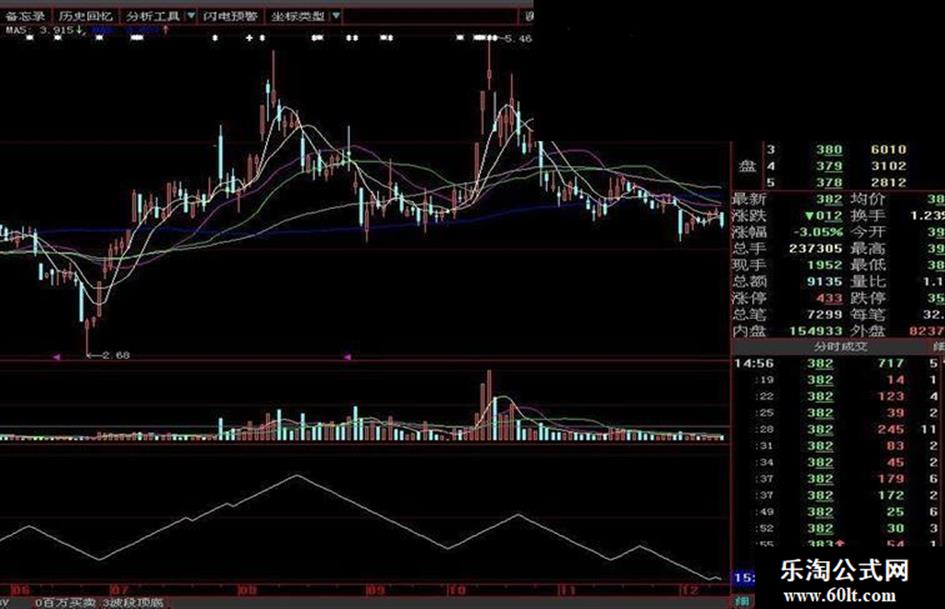Viewport: 945px width, 609px height.
Task: Click the 10 month marker on timeline
Action: [456, 590]
